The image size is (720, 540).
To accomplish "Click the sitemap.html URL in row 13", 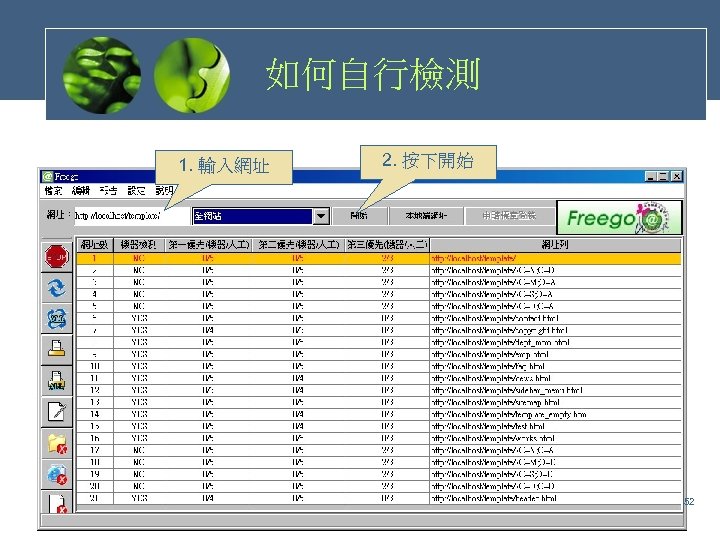I will (x=495, y=402).
